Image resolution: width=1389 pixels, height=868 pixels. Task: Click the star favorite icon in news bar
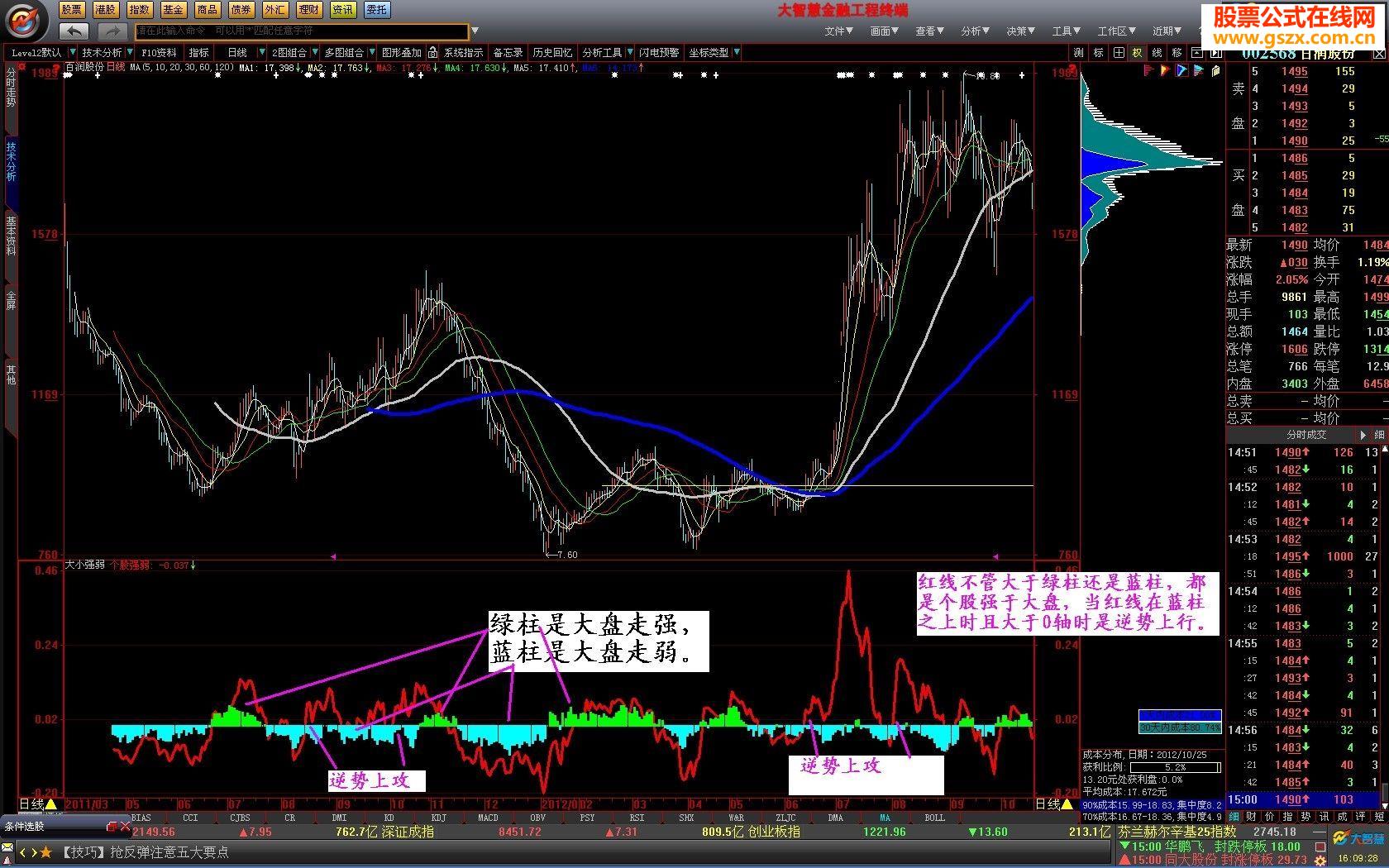click(45, 852)
